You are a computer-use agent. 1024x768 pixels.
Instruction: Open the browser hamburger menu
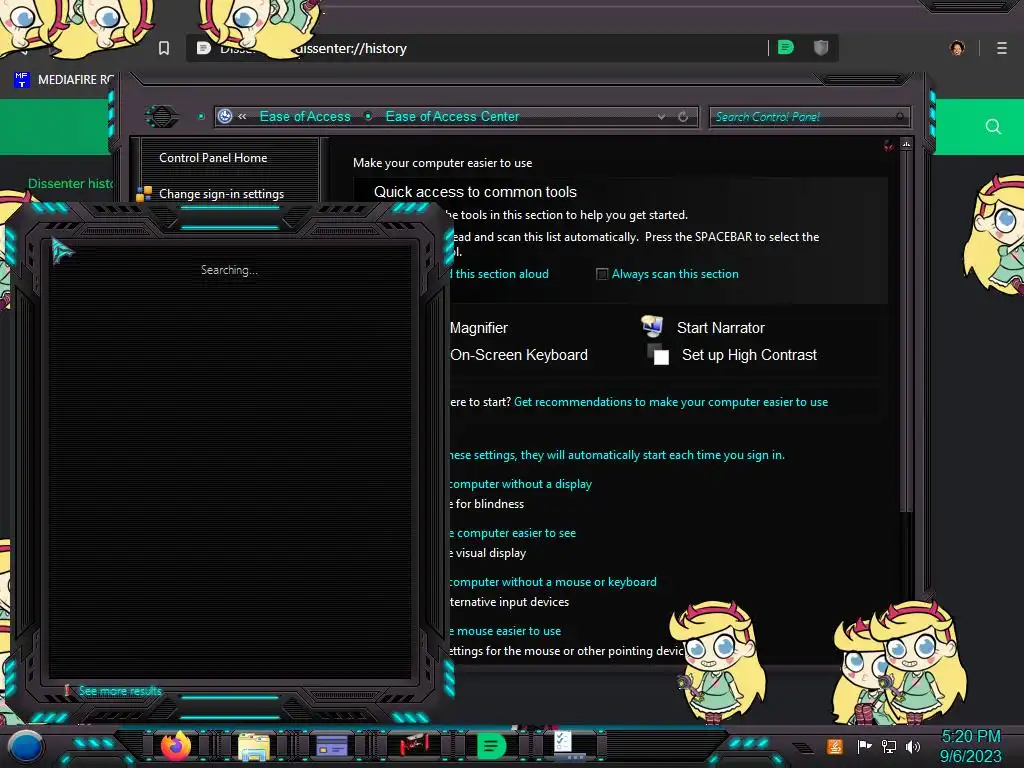tap(1002, 48)
